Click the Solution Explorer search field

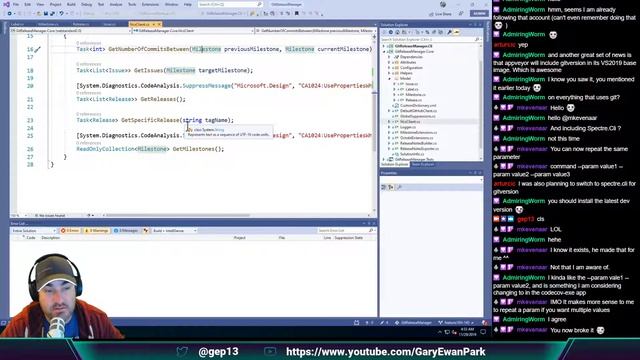pyautogui.click(x=431, y=40)
